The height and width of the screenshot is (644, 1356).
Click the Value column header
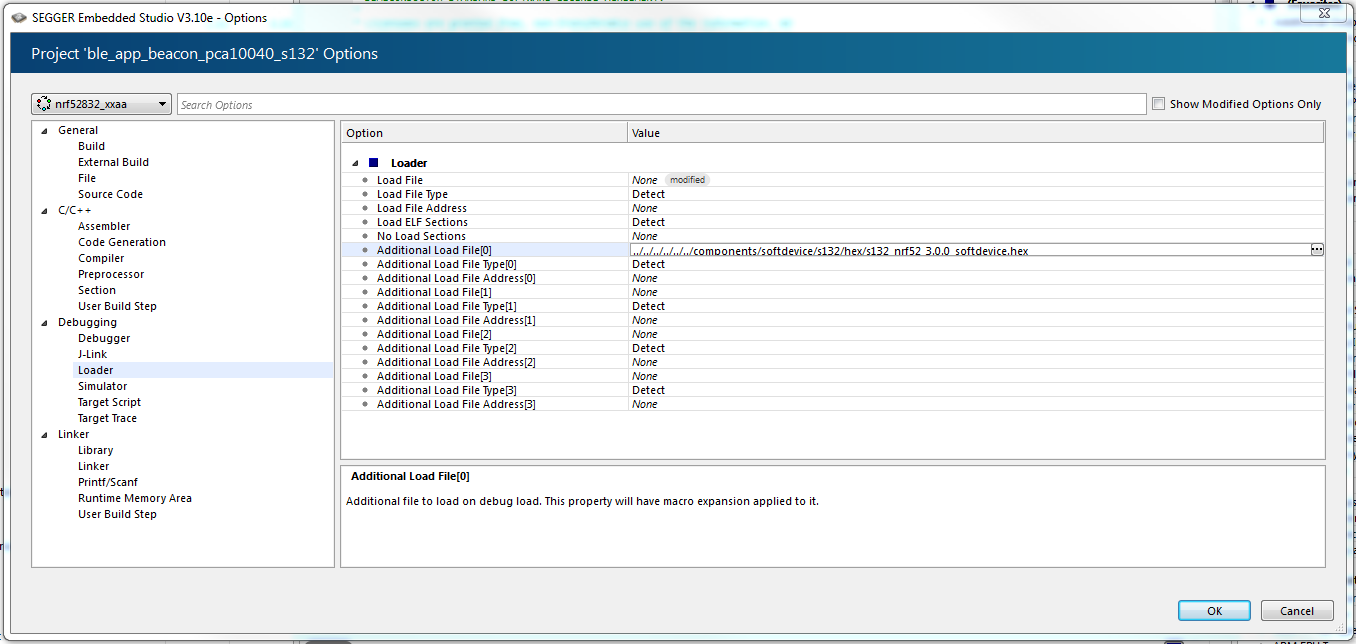pyautogui.click(x=975, y=133)
